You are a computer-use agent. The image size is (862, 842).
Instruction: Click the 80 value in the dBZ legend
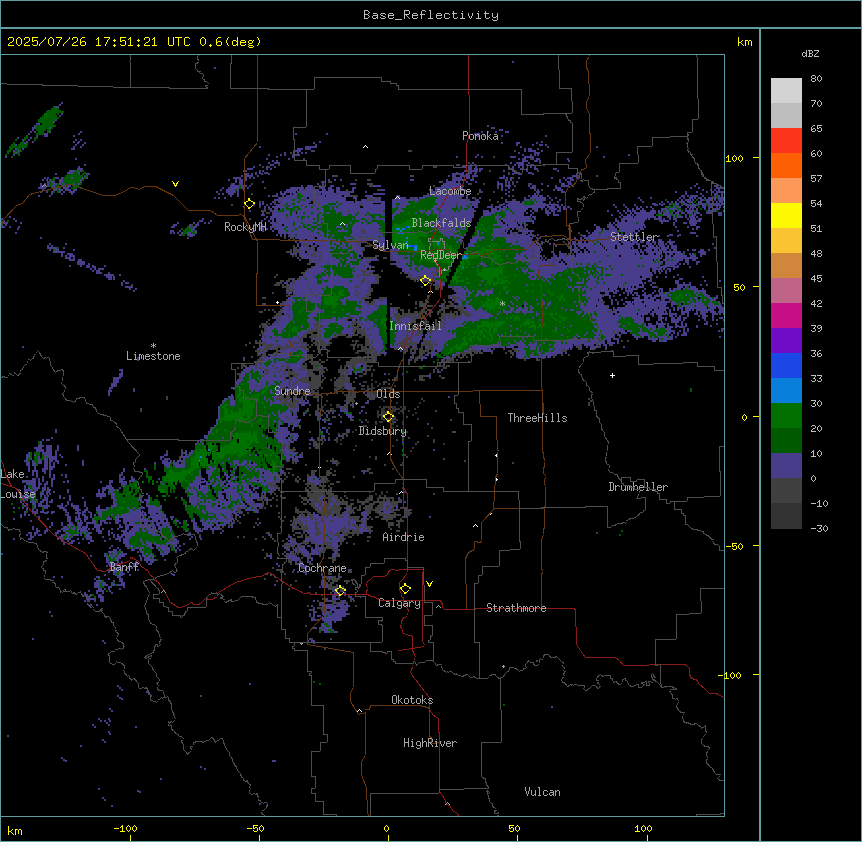click(816, 79)
